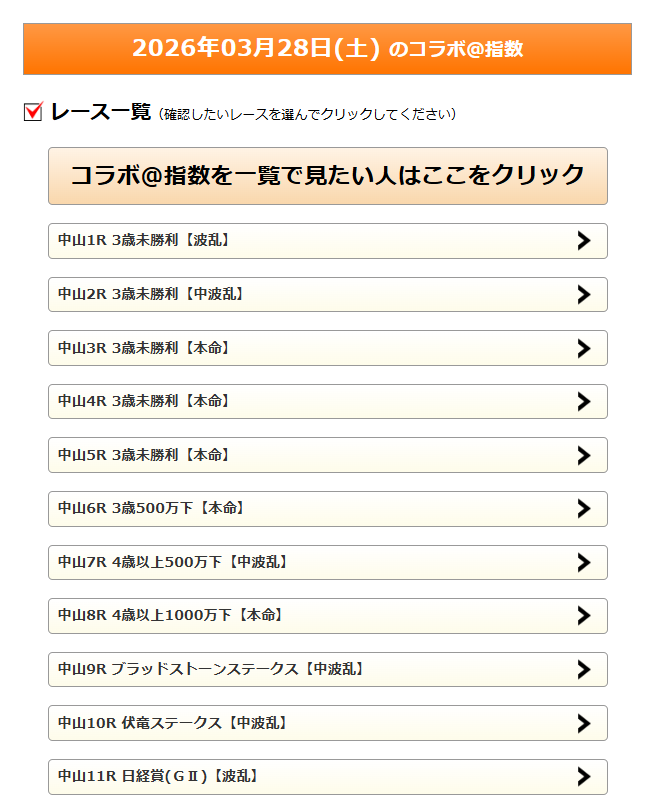Click the arrow icon on 中山5R row
Screen dimensions: 645x797
[584, 455]
